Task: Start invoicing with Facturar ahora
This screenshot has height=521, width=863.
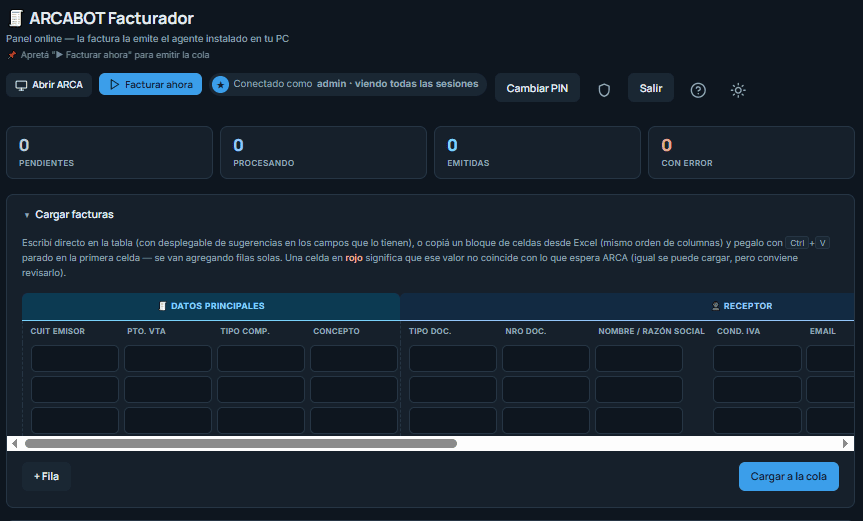Action: pyautogui.click(x=150, y=84)
